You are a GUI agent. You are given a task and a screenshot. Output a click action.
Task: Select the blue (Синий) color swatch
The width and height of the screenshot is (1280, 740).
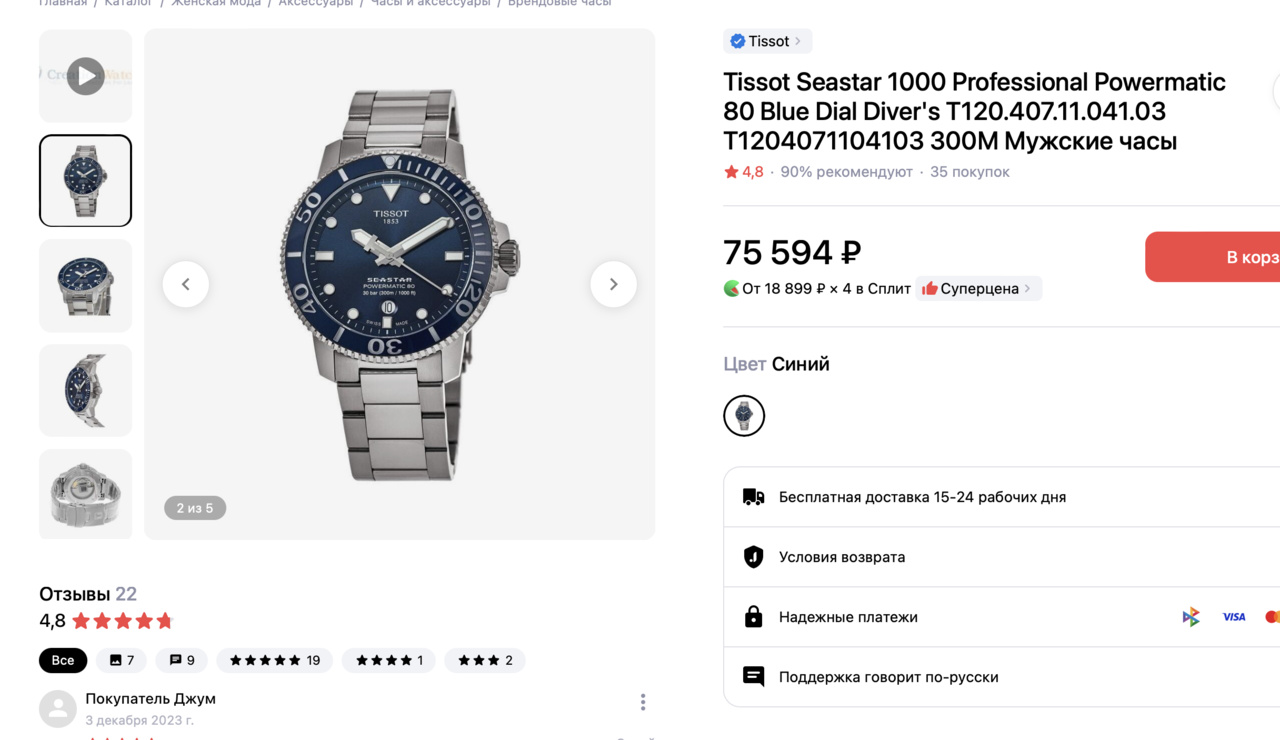click(x=744, y=416)
